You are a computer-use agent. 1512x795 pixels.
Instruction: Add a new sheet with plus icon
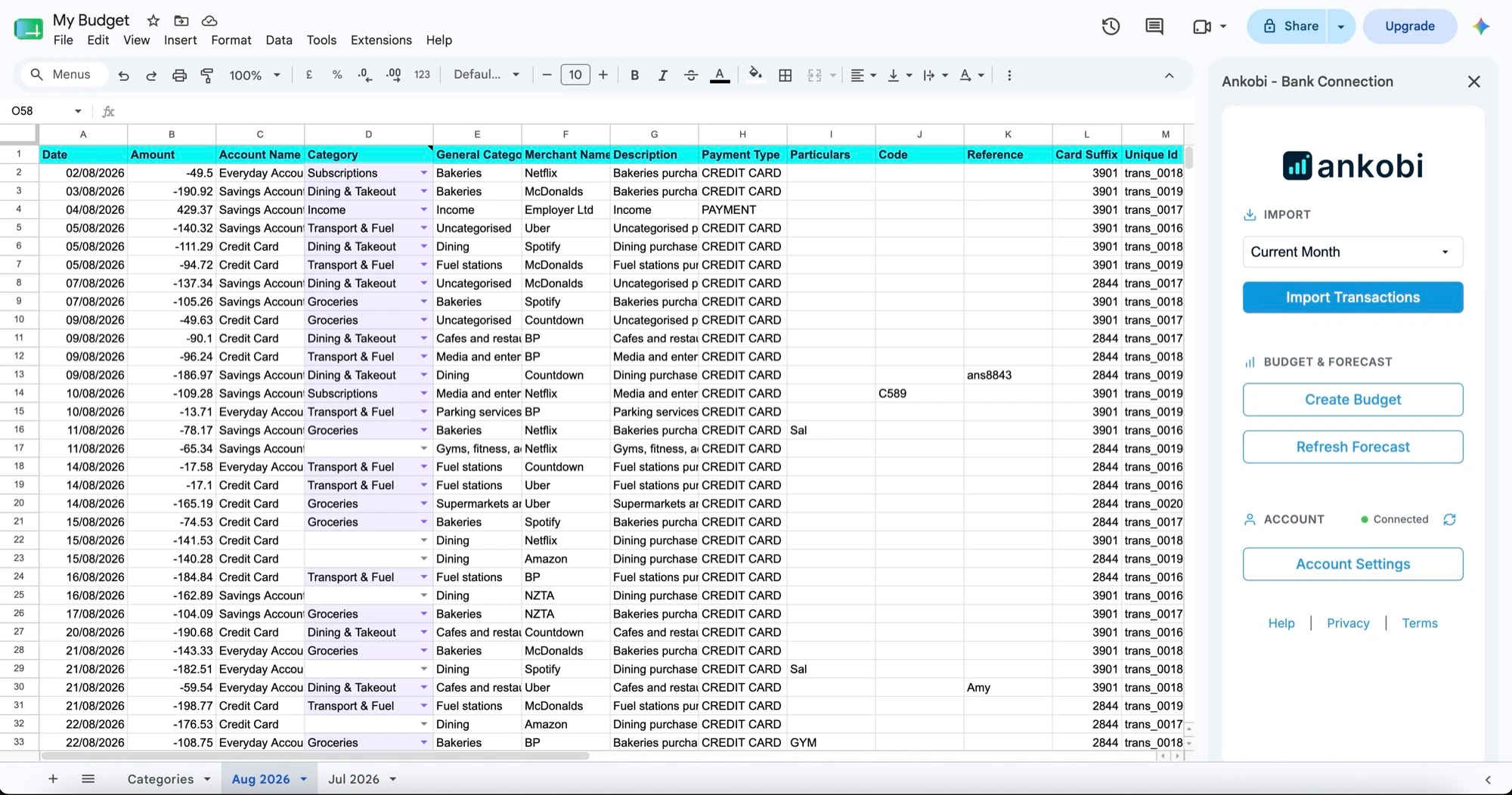point(53,778)
